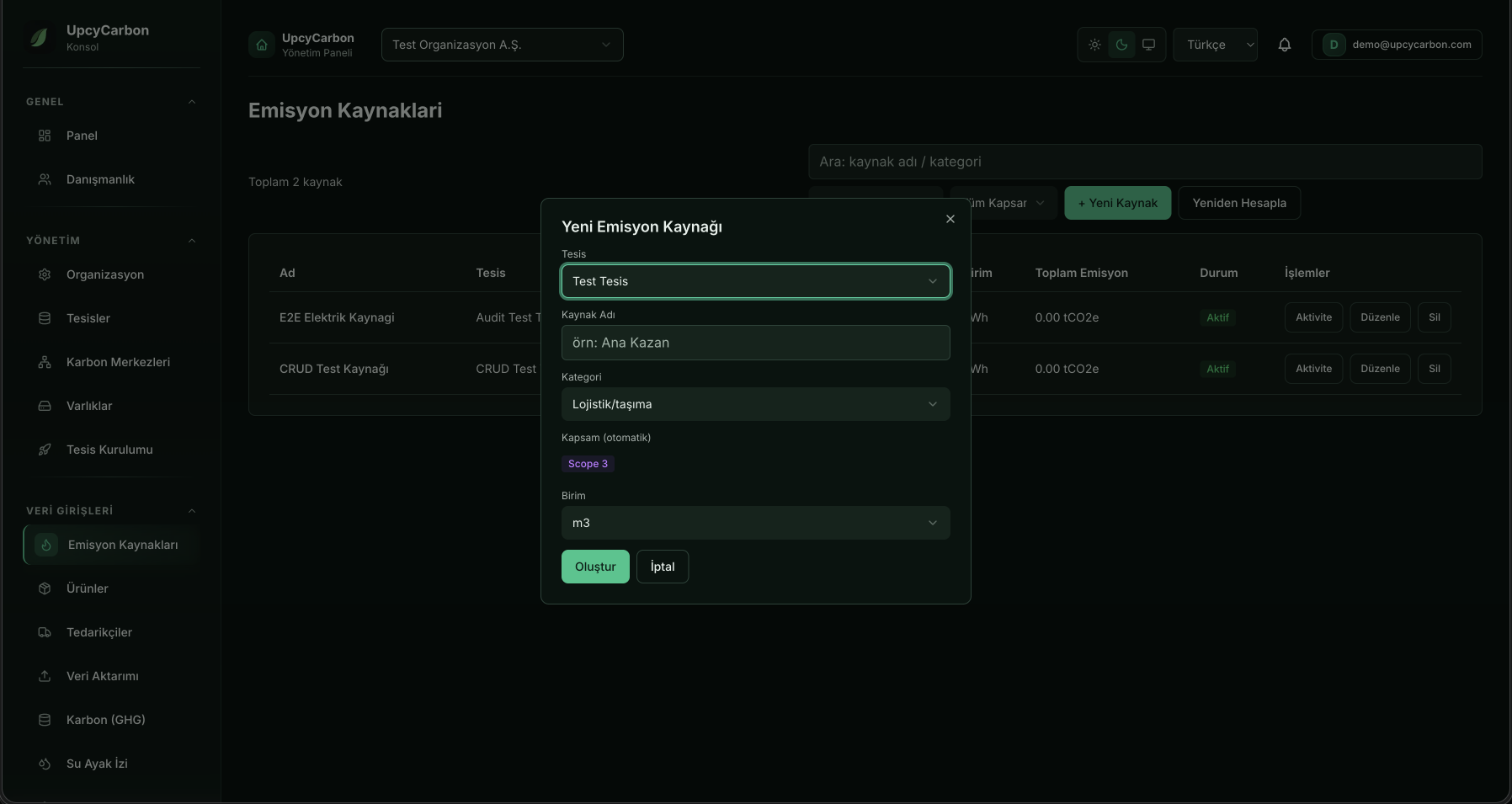Click the + Yeni Kaynak button
Image resolution: width=1512 pixels, height=804 pixels.
point(1118,203)
